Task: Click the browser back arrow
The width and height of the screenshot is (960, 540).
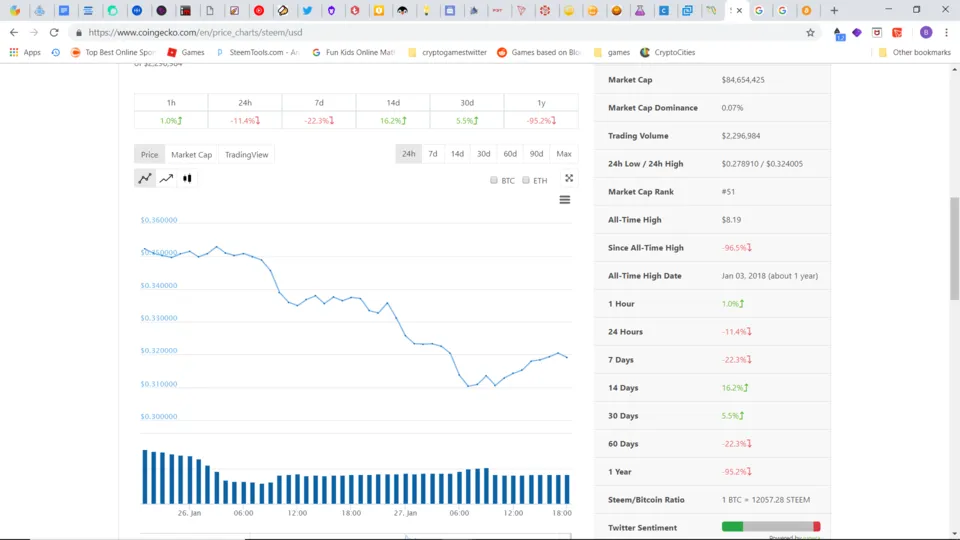Action: [x=13, y=32]
